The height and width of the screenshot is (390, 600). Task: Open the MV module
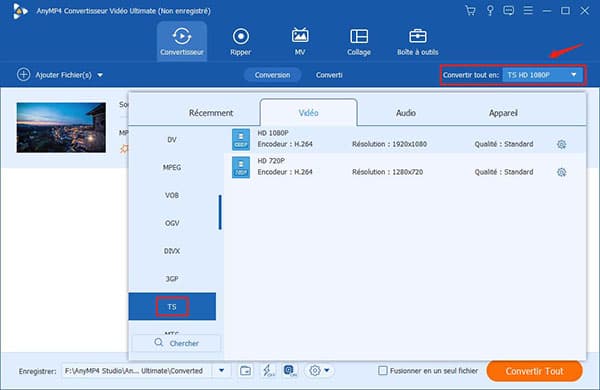[300, 41]
